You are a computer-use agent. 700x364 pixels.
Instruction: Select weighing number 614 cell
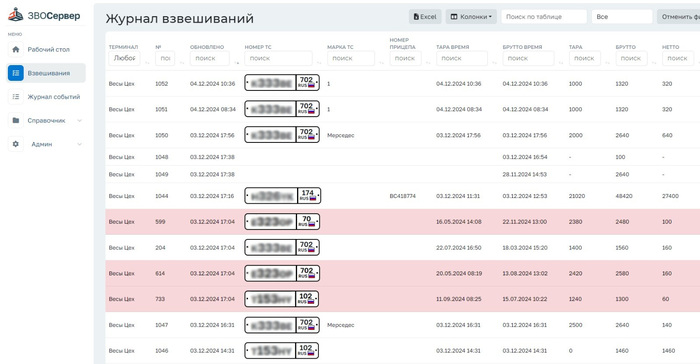click(160, 273)
